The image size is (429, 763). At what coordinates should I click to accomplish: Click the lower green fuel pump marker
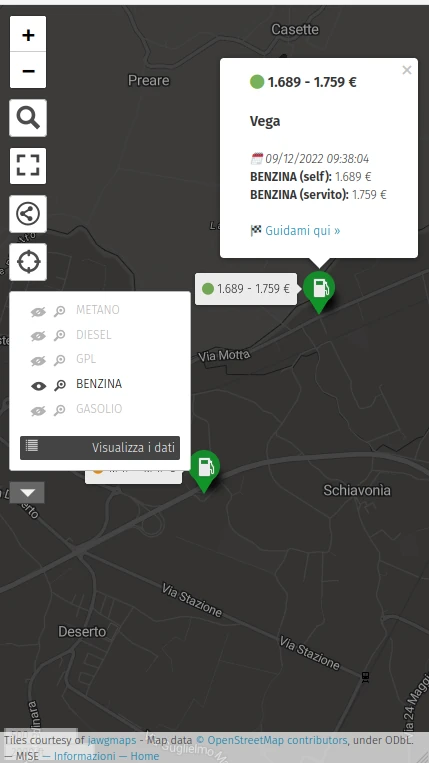[204, 471]
